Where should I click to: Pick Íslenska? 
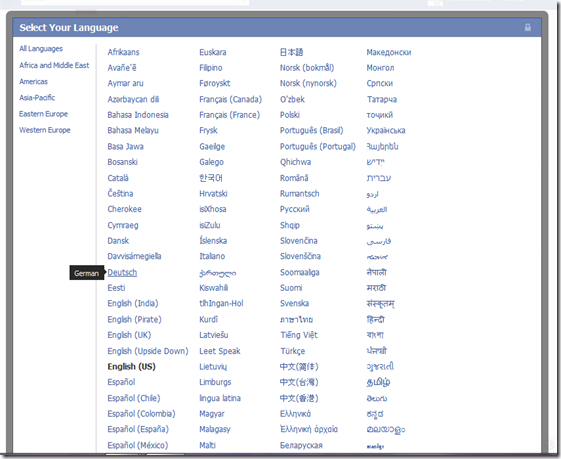click(213, 240)
